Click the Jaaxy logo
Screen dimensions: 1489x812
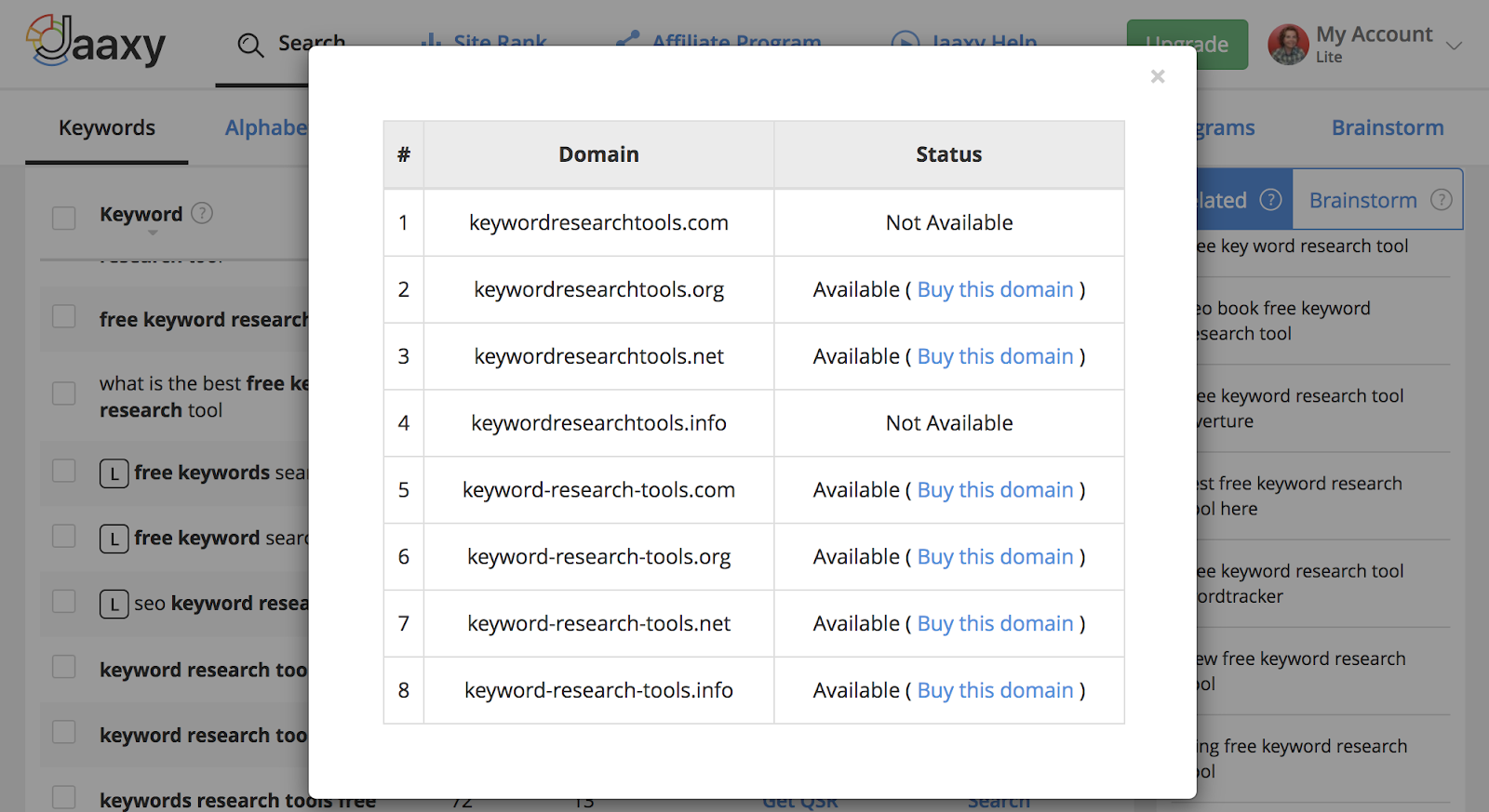tap(96, 42)
